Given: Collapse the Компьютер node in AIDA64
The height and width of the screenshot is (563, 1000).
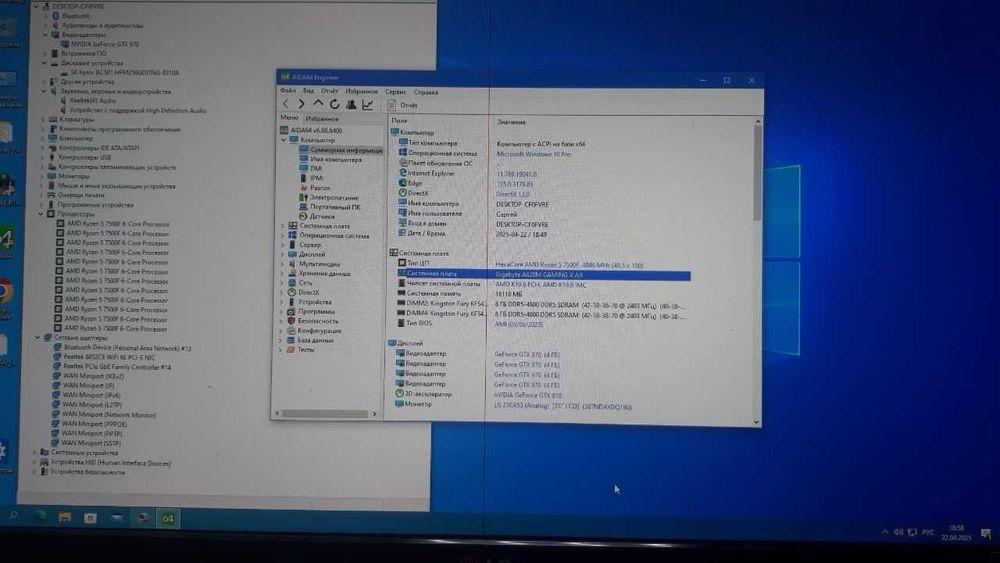Looking at the screenshot, I should (x=284, y=140).
